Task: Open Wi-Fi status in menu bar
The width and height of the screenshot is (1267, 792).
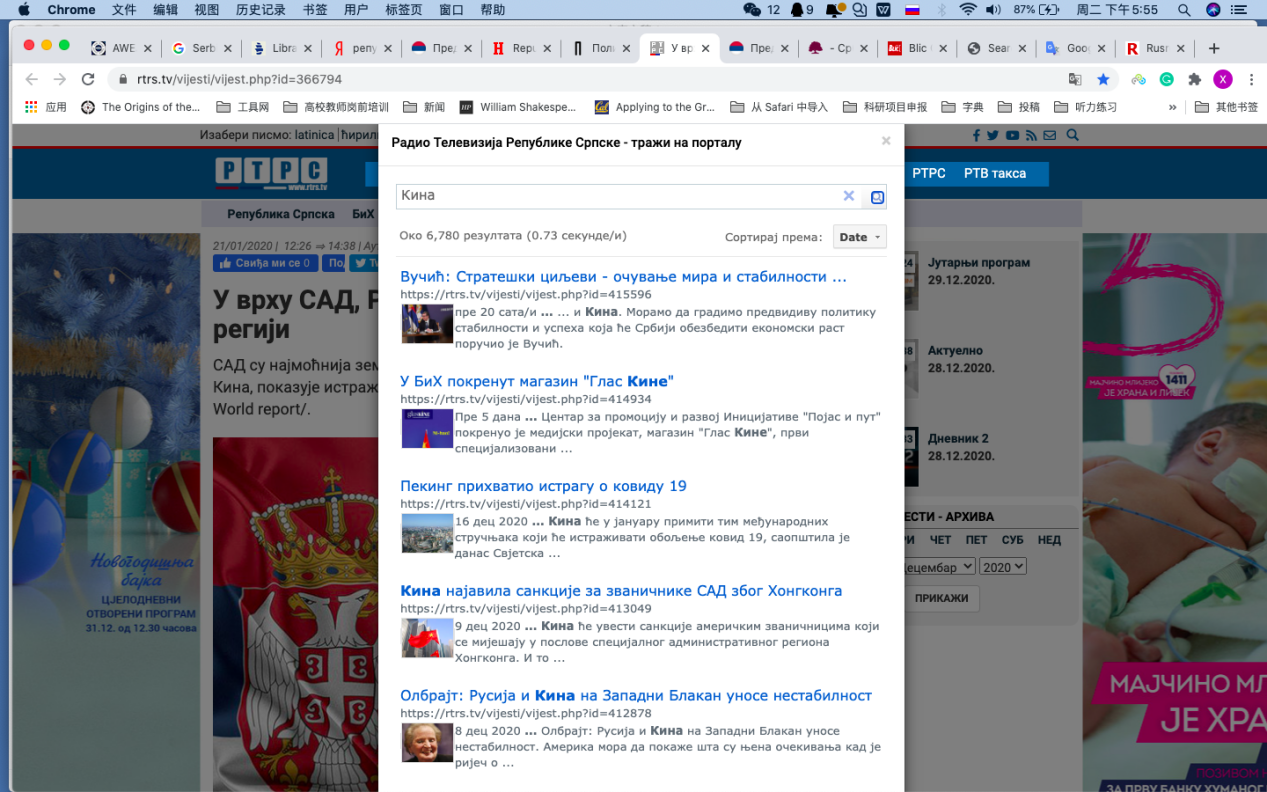Action: pyautogui.click(x=967, y=10)
